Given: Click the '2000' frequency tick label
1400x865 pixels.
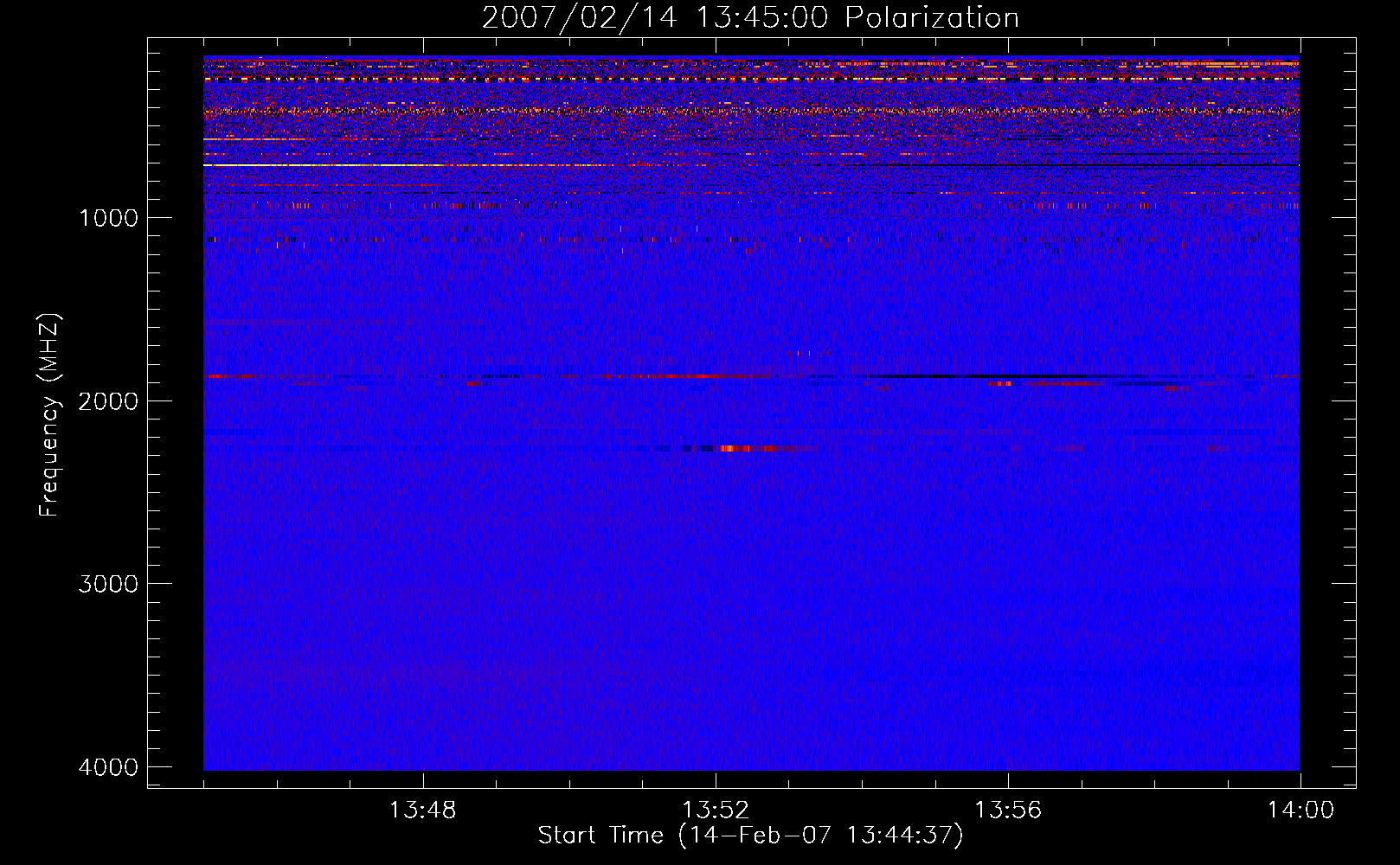Looking at the screenshot, I should click(x=108, y=400).
